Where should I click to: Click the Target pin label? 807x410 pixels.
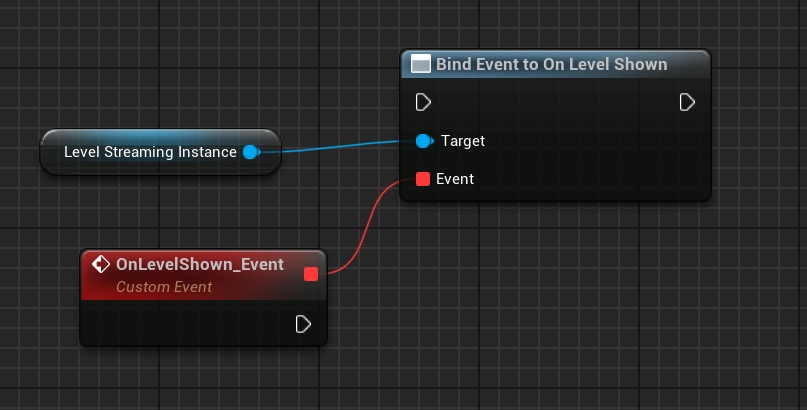coord(463,141)
